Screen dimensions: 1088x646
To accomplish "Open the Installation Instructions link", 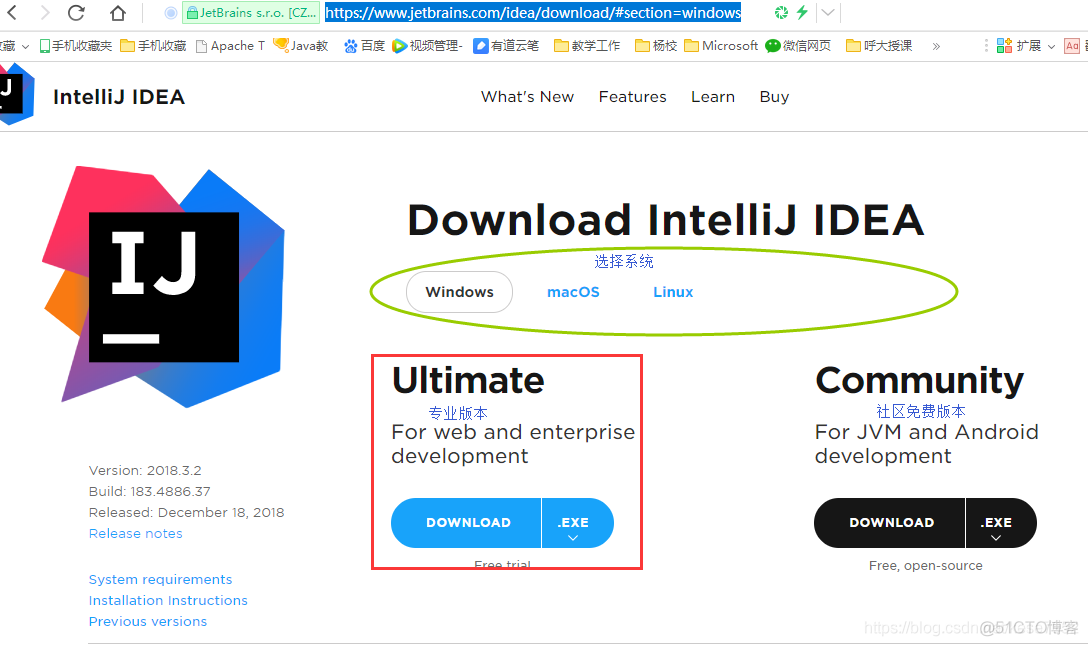I will [x=168, y=600].
